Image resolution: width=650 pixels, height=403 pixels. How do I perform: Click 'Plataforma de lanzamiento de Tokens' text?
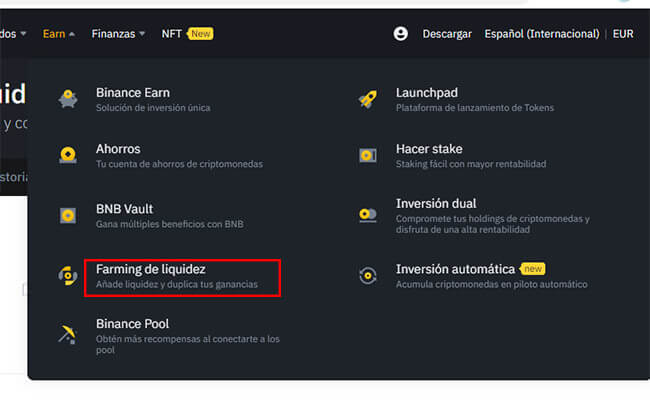point(475,108)
